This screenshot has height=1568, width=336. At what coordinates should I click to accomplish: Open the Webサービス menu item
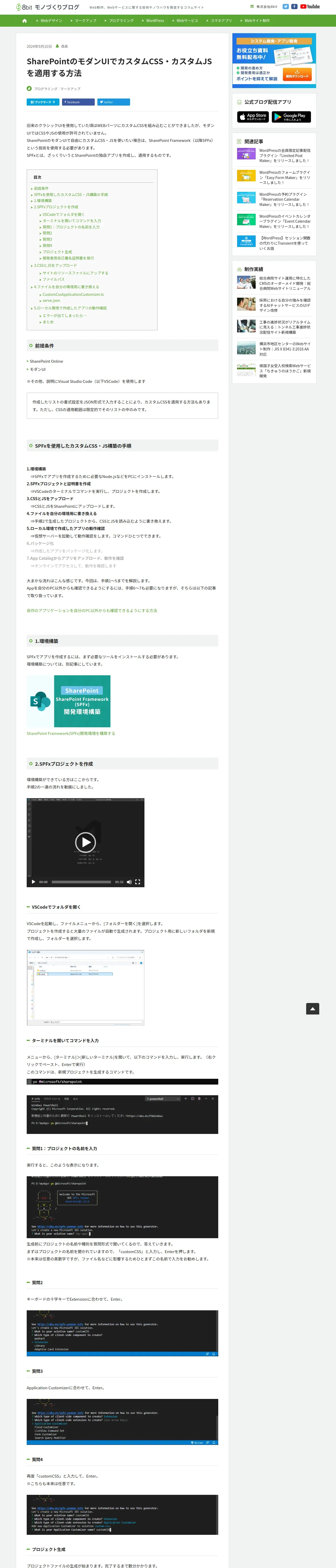point(185,21)
